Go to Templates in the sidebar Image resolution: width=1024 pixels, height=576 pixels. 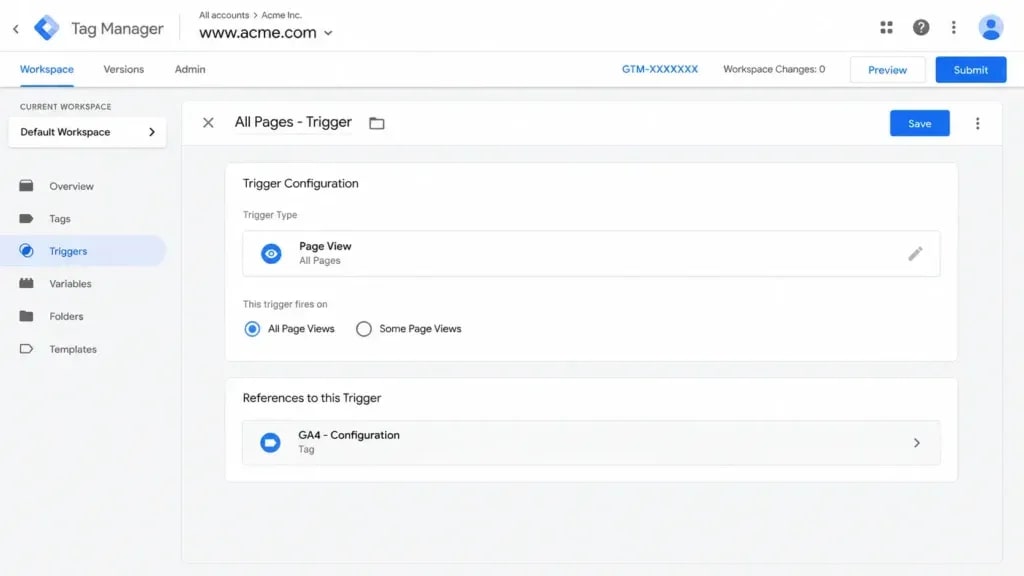coord(72,349)
